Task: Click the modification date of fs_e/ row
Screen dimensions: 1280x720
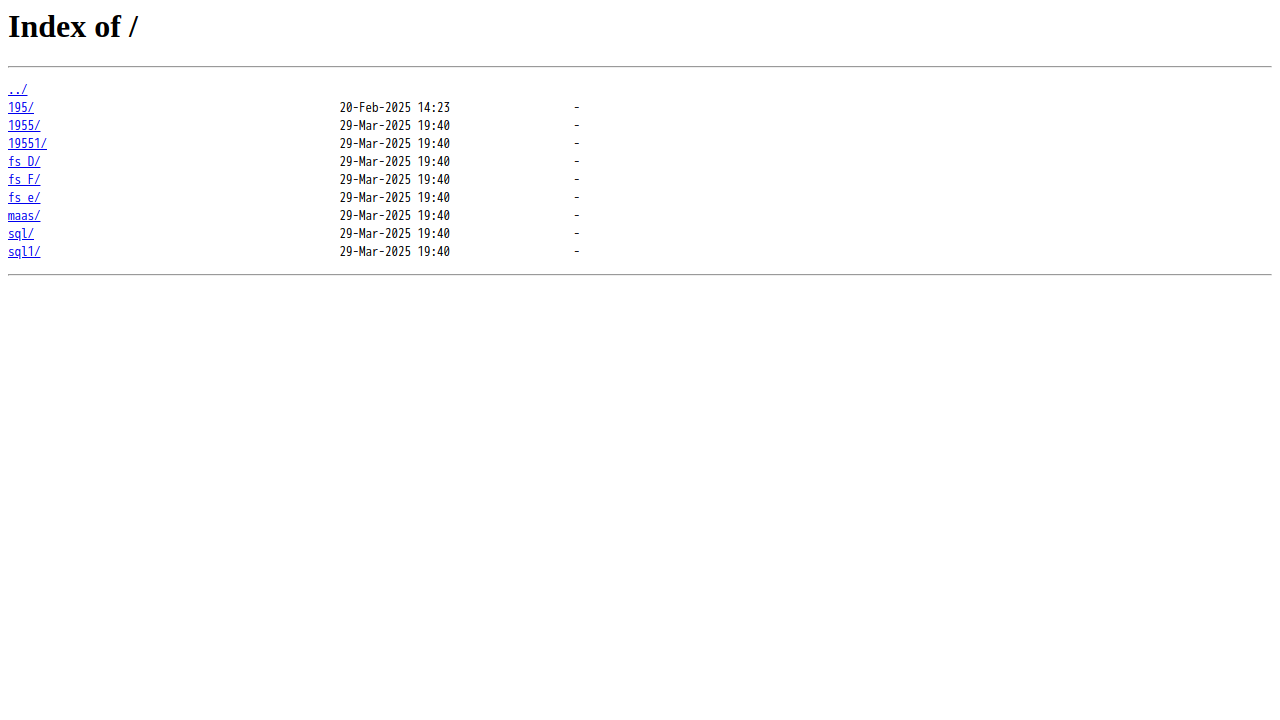Action: [395, 198]
